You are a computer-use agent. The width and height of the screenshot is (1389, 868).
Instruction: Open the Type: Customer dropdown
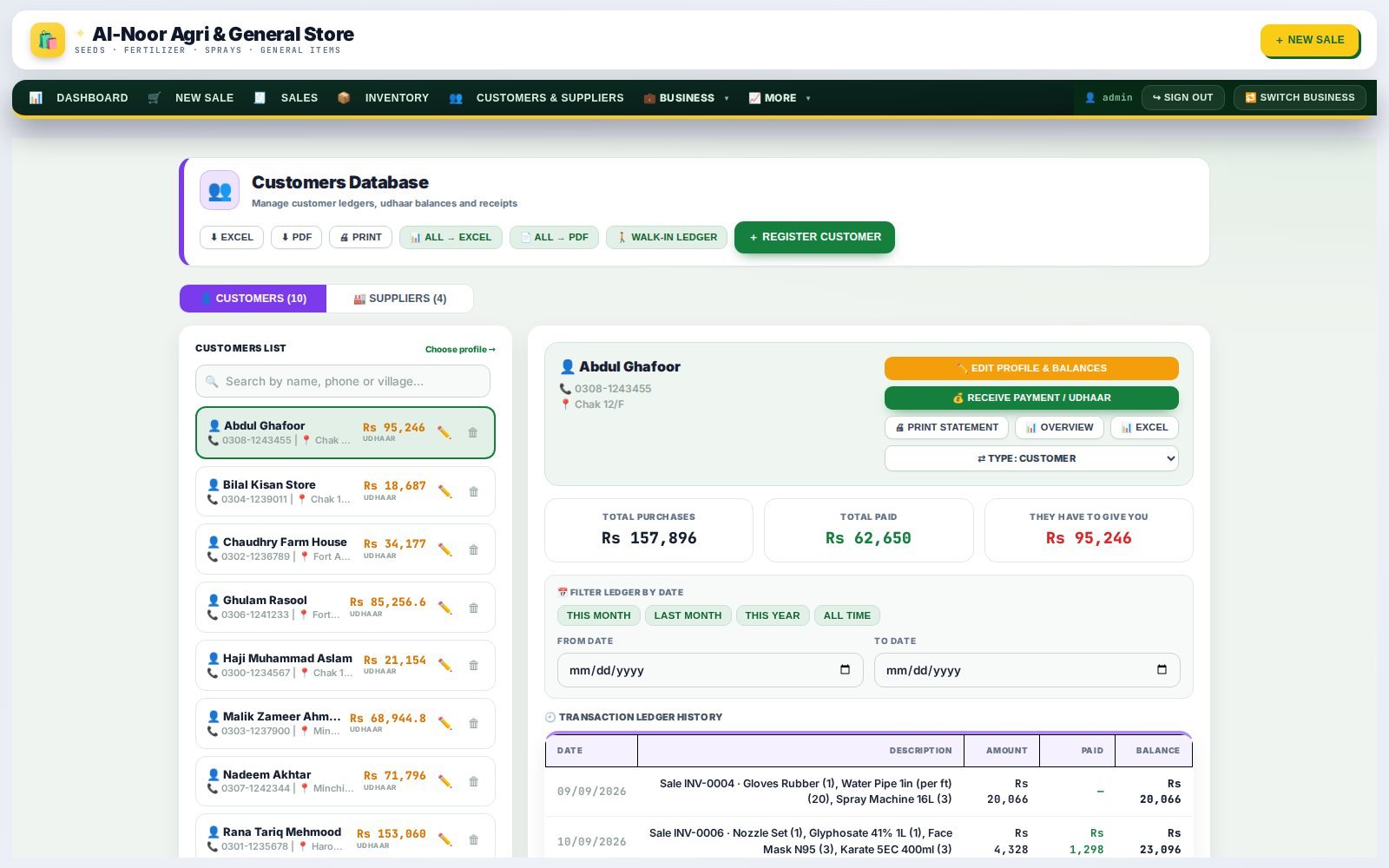coord(1031,458)
